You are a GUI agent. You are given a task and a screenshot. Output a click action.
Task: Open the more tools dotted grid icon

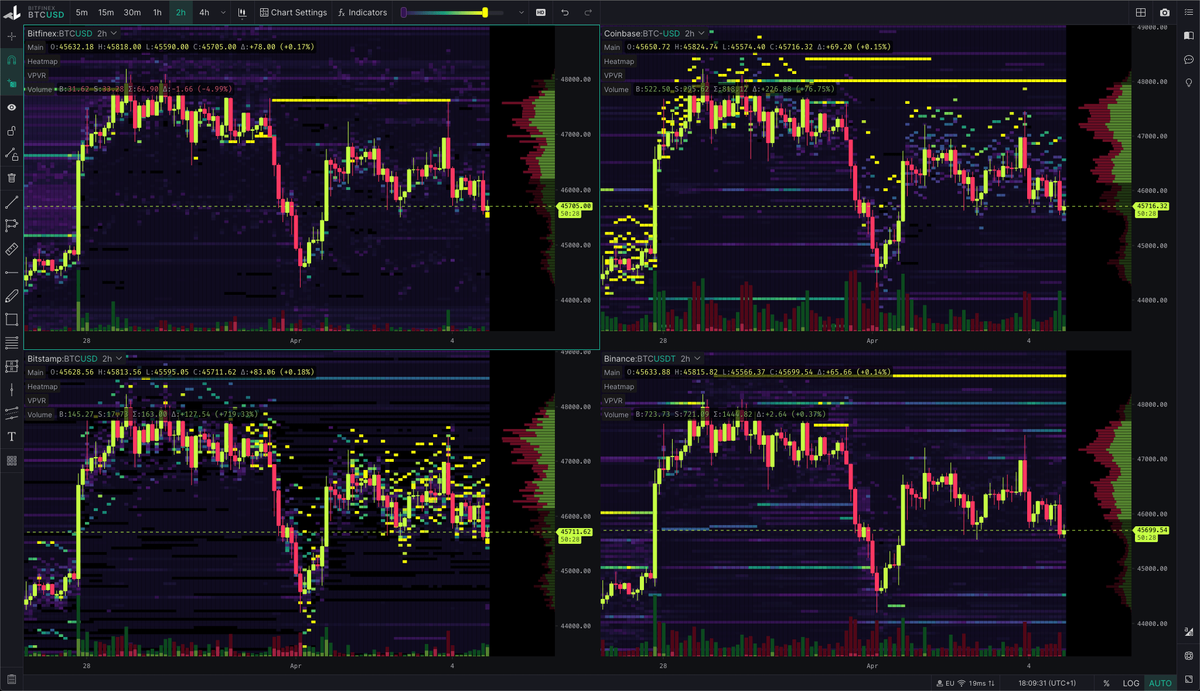[x=11, y=461]
